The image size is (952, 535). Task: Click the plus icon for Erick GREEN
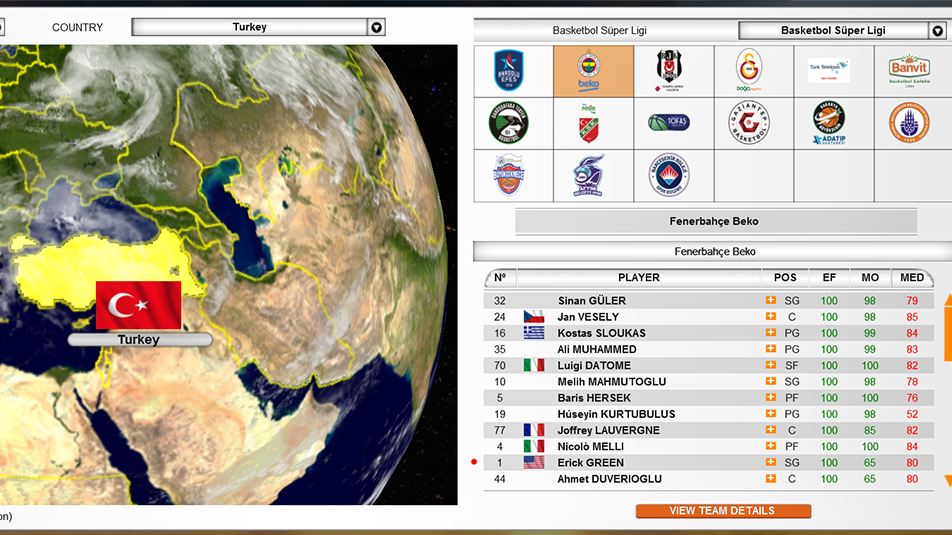pos(770,462)
